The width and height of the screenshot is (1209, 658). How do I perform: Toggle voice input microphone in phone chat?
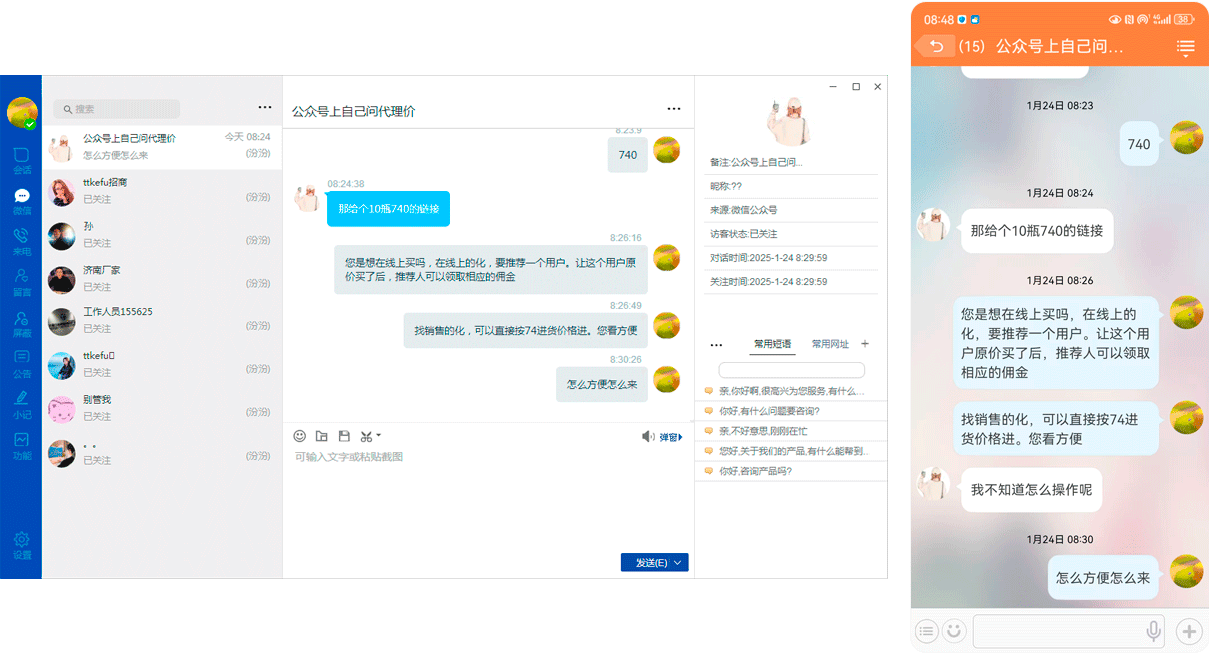point(1153,631)
